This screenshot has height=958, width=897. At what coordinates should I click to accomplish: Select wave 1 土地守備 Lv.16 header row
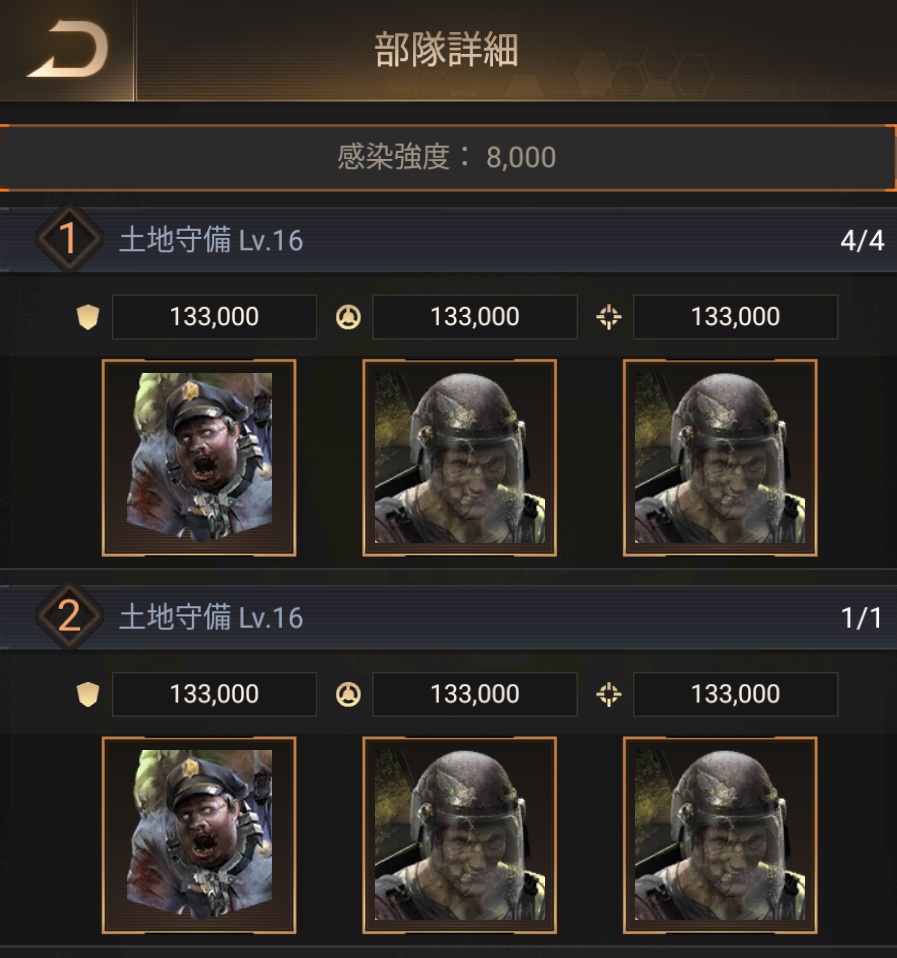pyautogui.click(x=448, y=240)
